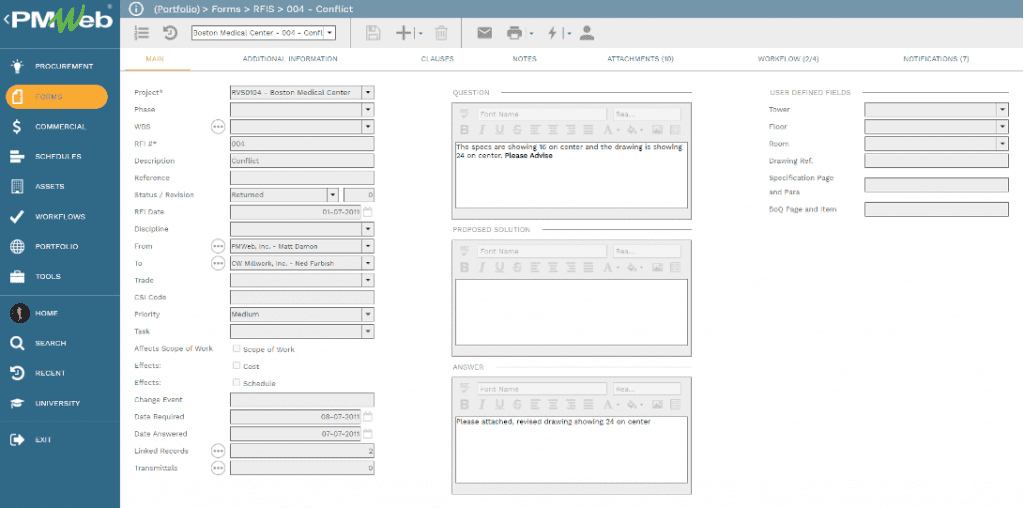1024x508 pixels.
Task: Insert table in Answer editor
Action: (675, 405)
